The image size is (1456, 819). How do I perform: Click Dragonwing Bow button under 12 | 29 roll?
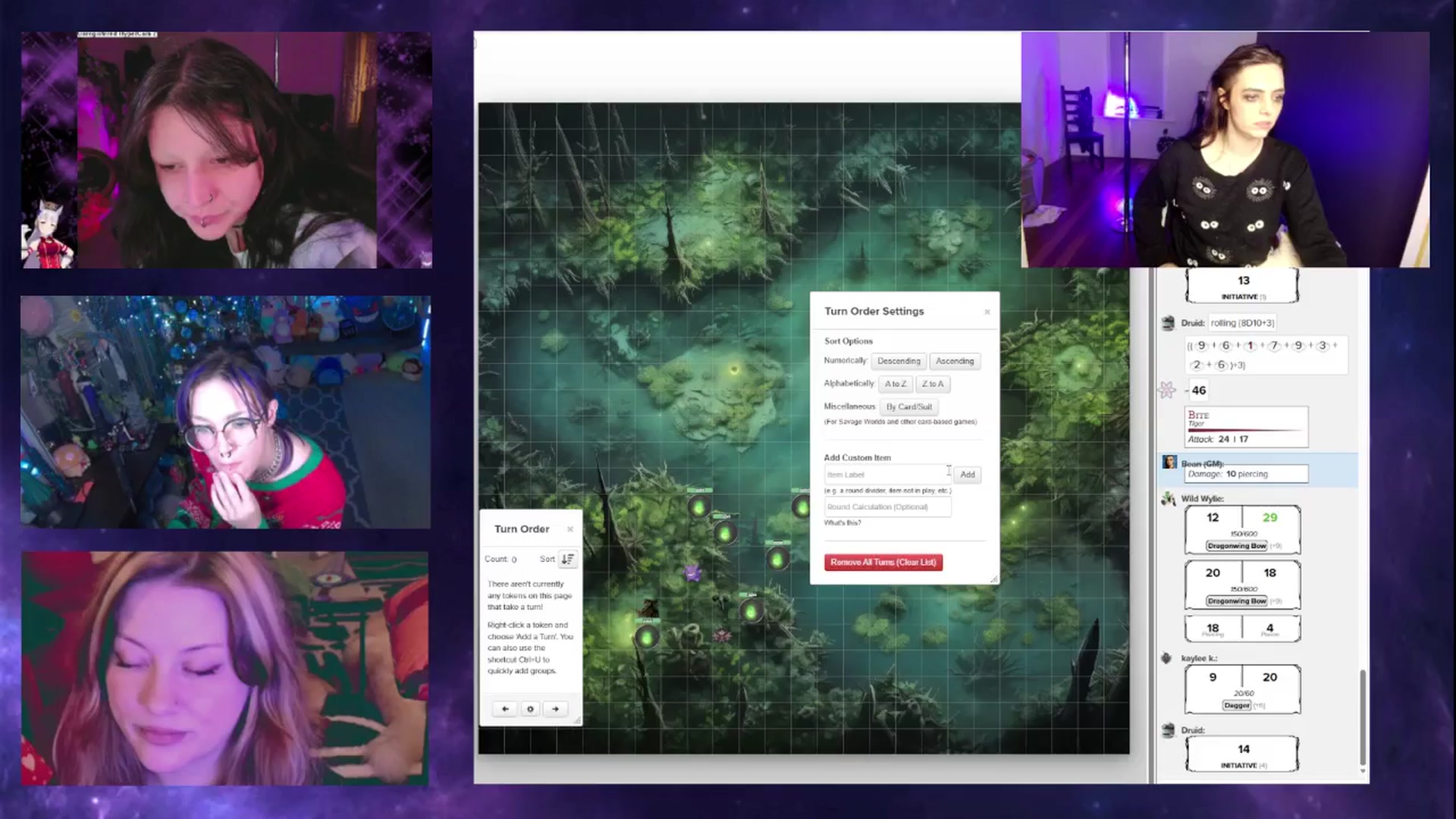(1237, 546)
